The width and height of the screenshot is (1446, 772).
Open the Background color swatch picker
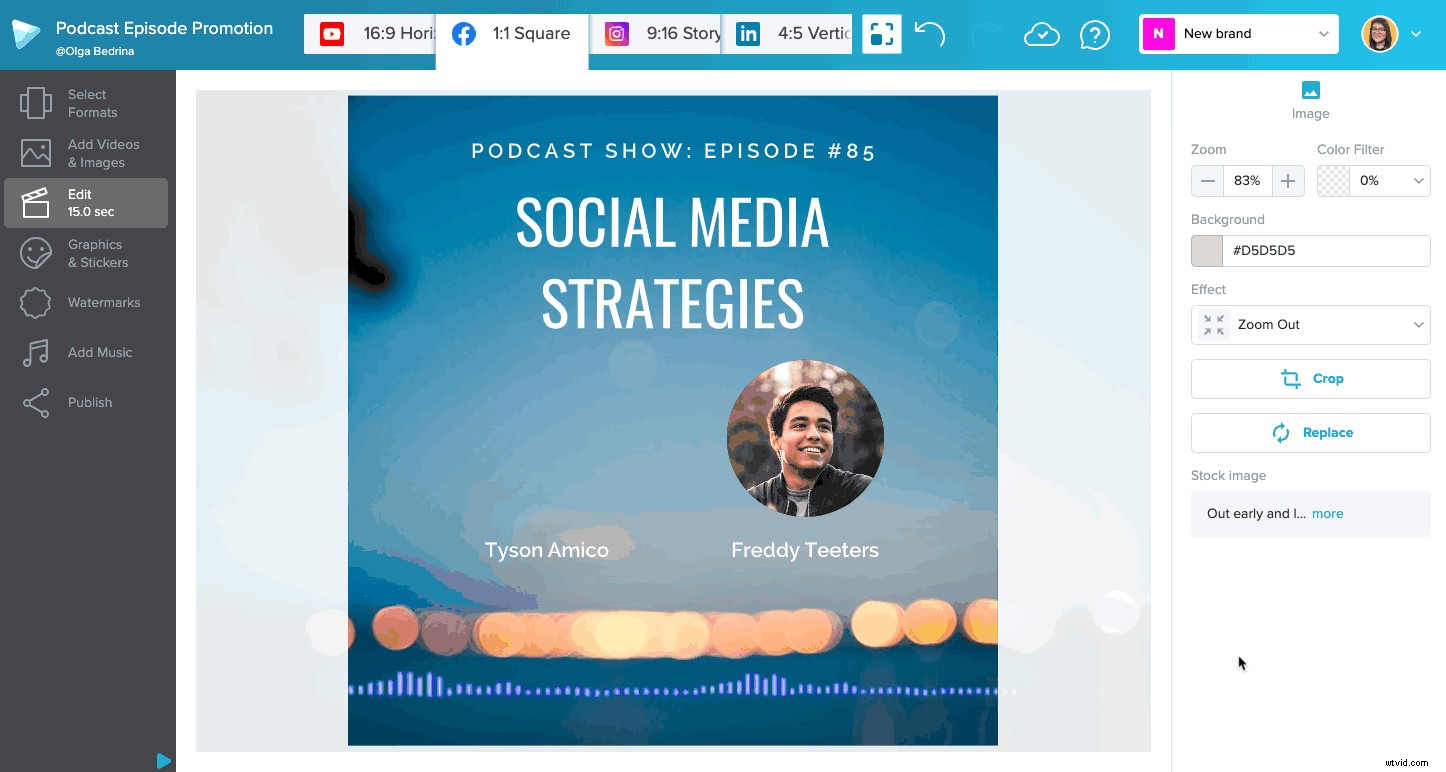click(x=1206, y=250)
